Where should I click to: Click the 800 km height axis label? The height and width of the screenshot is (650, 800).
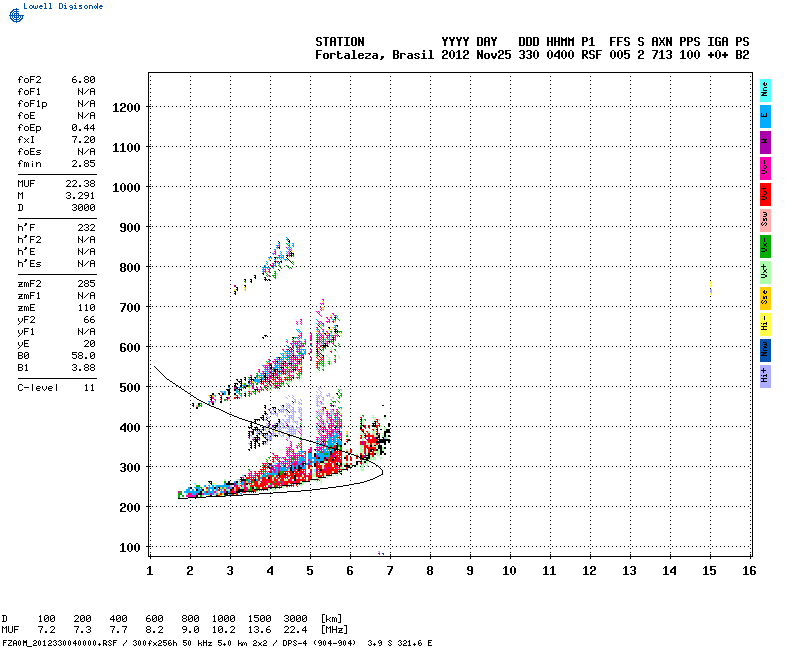tap(130, 267)
